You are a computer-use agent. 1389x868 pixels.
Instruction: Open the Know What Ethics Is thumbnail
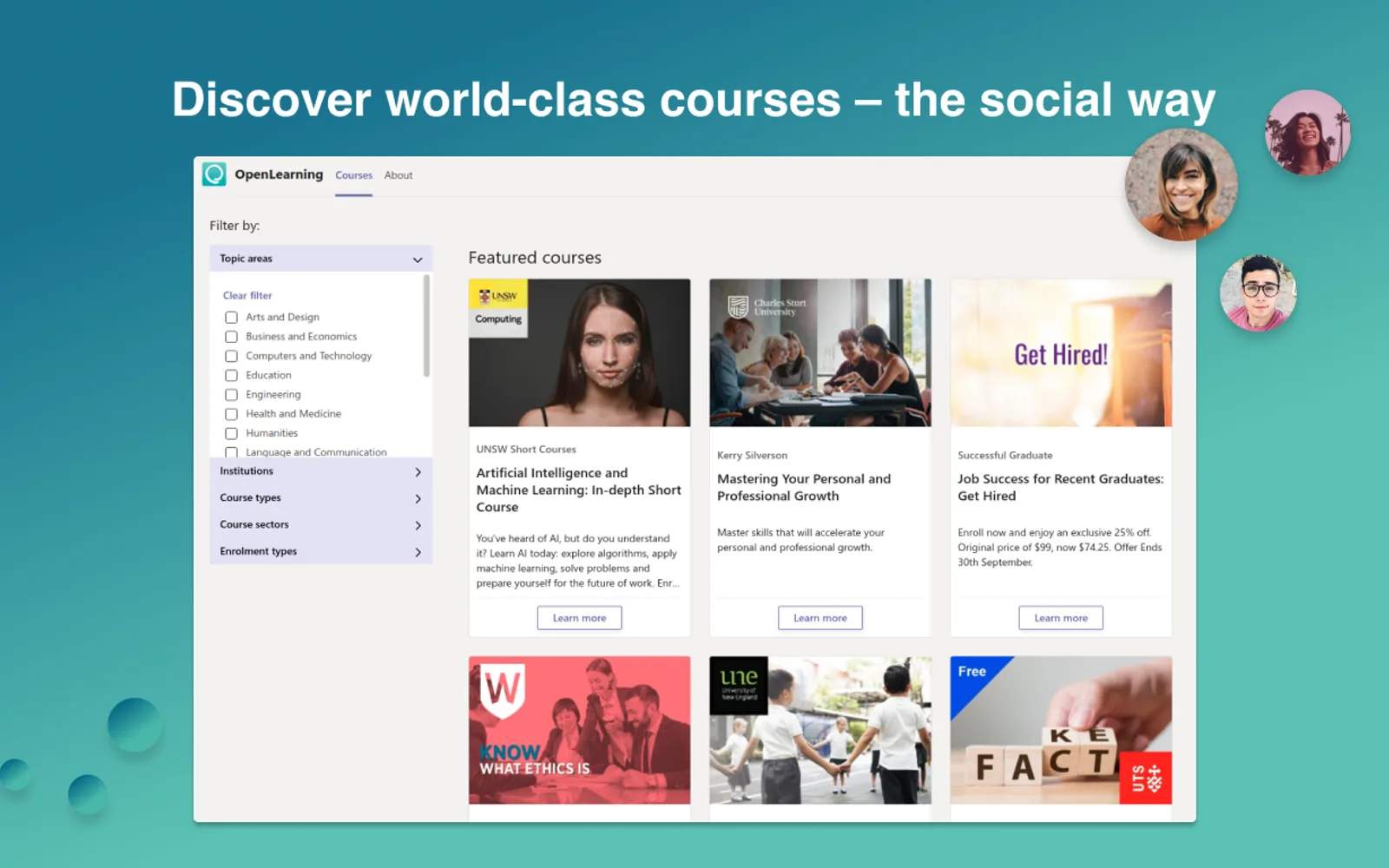pos(579,730)
